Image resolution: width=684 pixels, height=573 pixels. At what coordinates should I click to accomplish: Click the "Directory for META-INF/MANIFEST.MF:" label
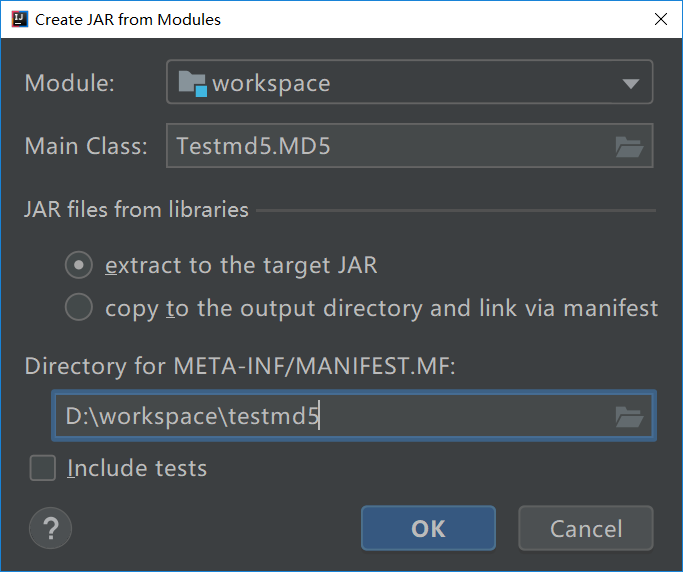(x=240, y=366)
